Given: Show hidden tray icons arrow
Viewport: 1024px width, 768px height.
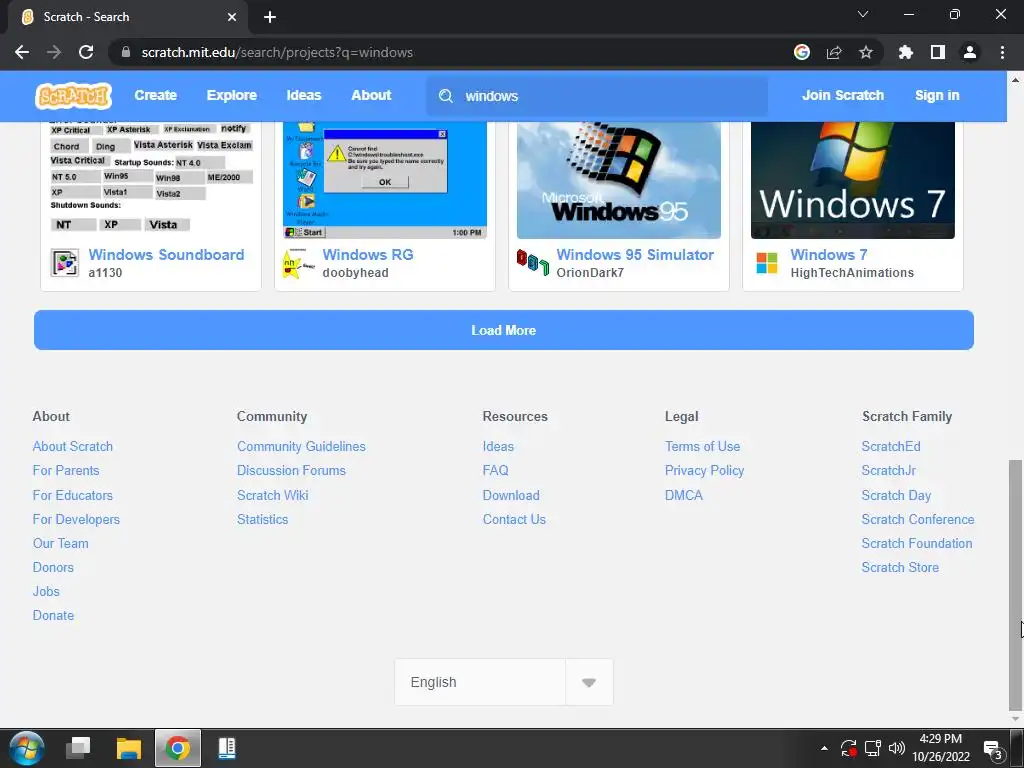Looking at the screenshot, I should 824,748.
